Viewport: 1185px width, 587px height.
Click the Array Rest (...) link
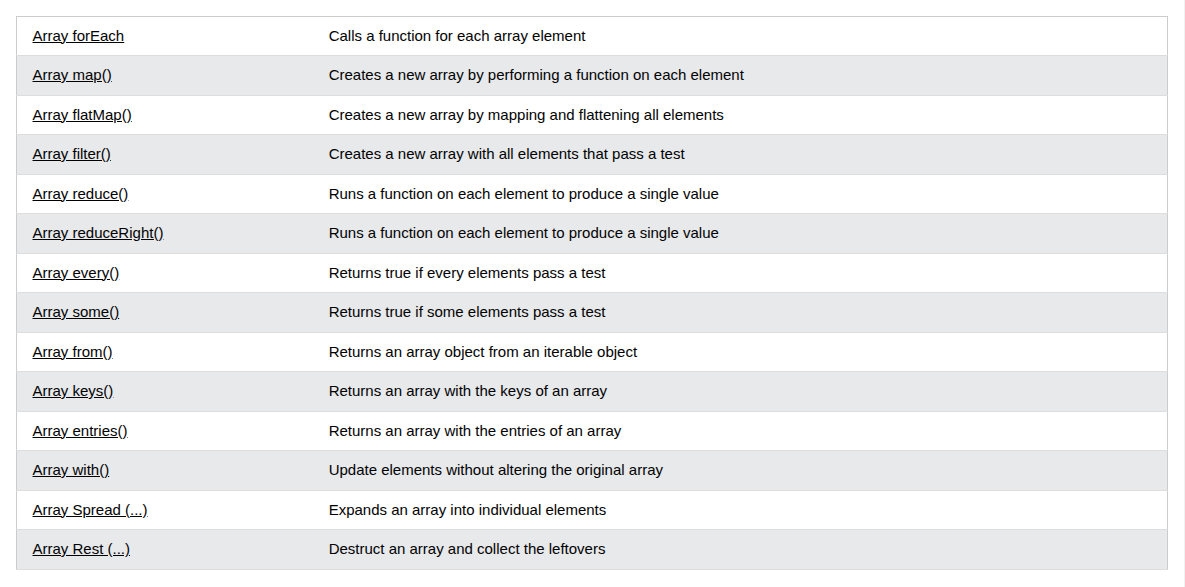[x=81, y=548]
